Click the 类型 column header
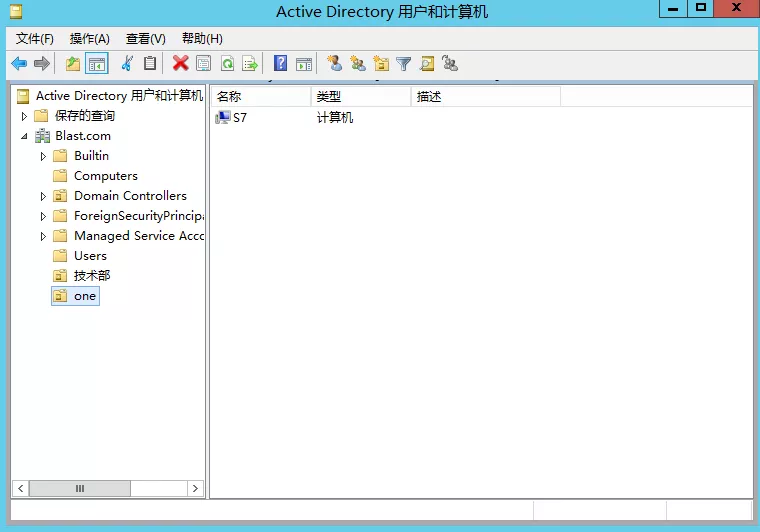Viewport: 760px width, 532px height. (360, 97)
